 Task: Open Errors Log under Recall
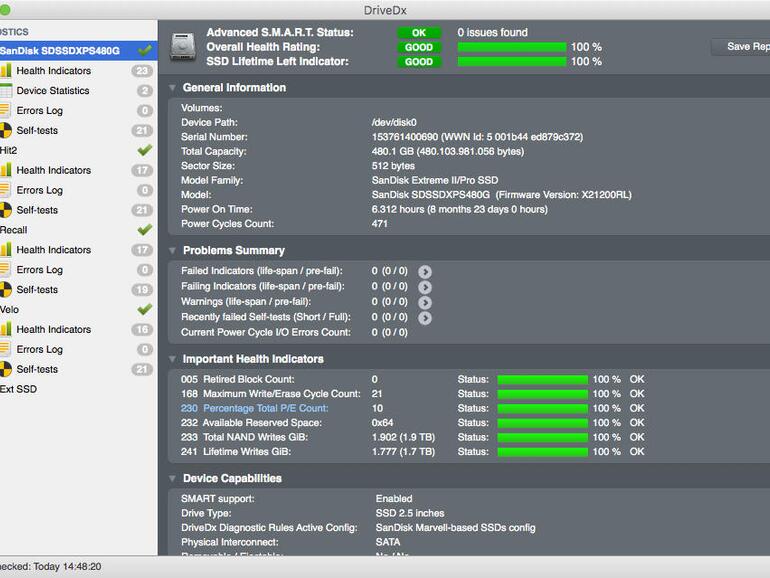pyautogui.click(x=79, y=270)
